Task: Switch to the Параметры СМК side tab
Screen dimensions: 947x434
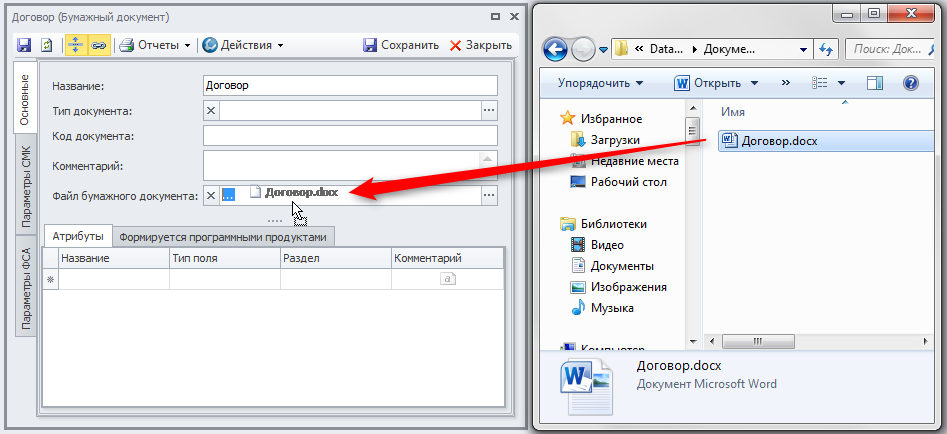Action: point(26,187)
